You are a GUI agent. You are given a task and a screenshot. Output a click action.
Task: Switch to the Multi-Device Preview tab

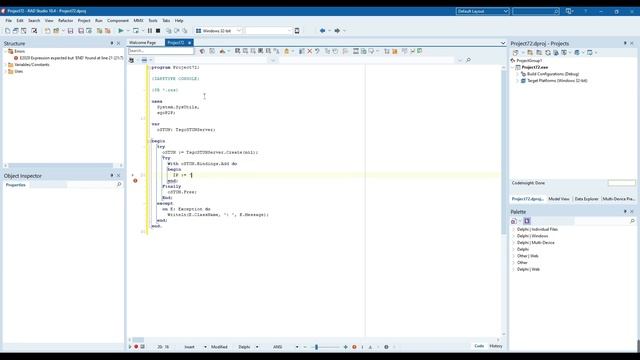point(619,199)
